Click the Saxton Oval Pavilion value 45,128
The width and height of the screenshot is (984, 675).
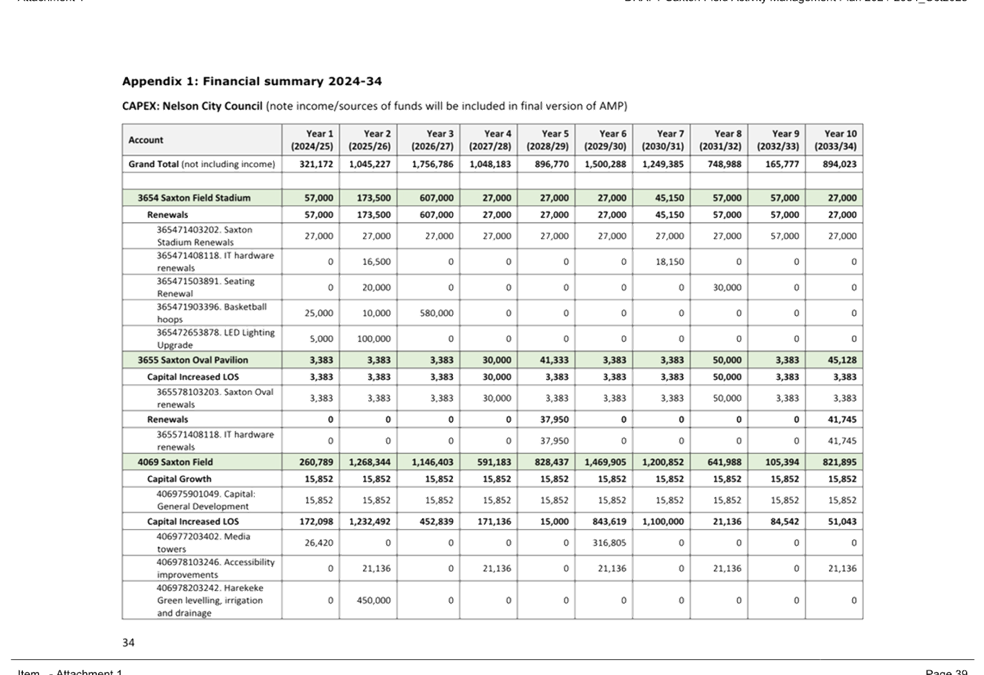(x=842, y=360)
